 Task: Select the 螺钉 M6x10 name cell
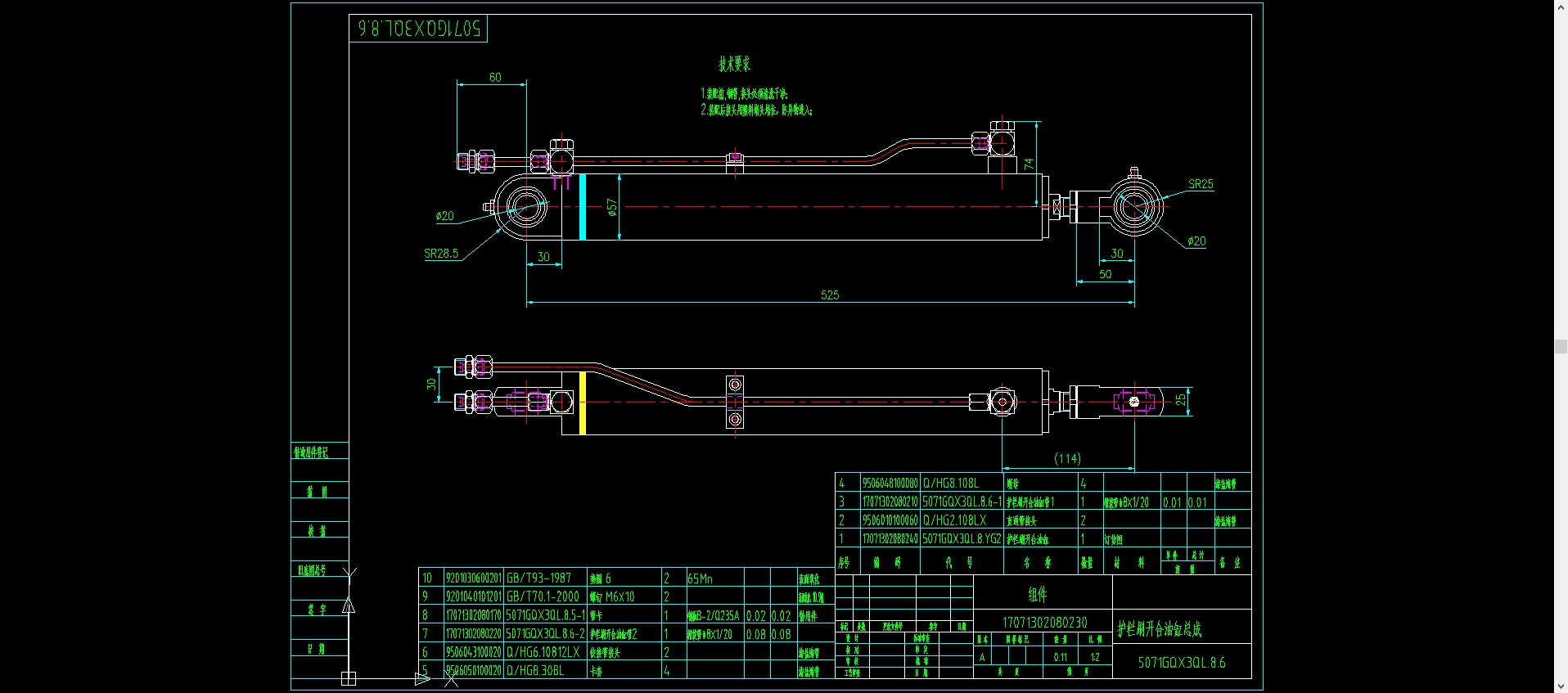[624, 596]
